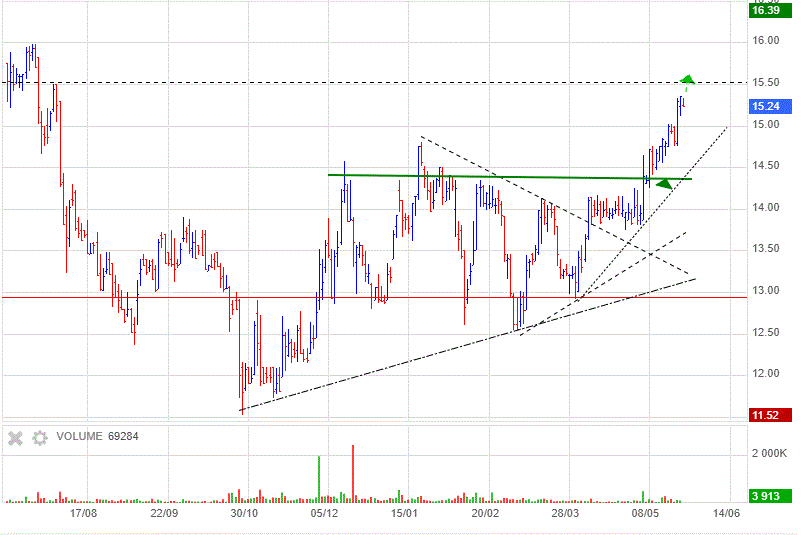This screenshot has height=535, width=801.
Task: Click the tall green volume bar near 05/12
Action: [319, 477]
